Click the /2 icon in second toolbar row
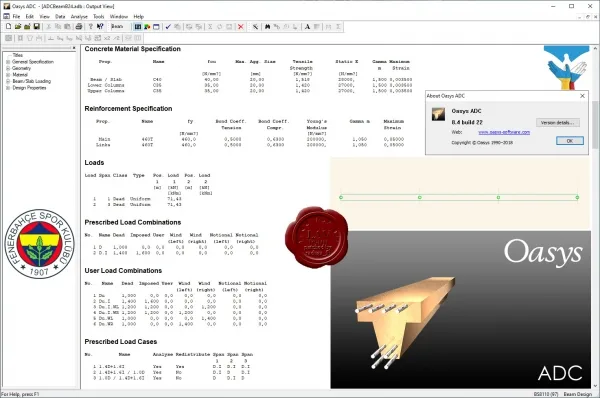Viewport: 600px width, 398px height. tap(117, 38)
